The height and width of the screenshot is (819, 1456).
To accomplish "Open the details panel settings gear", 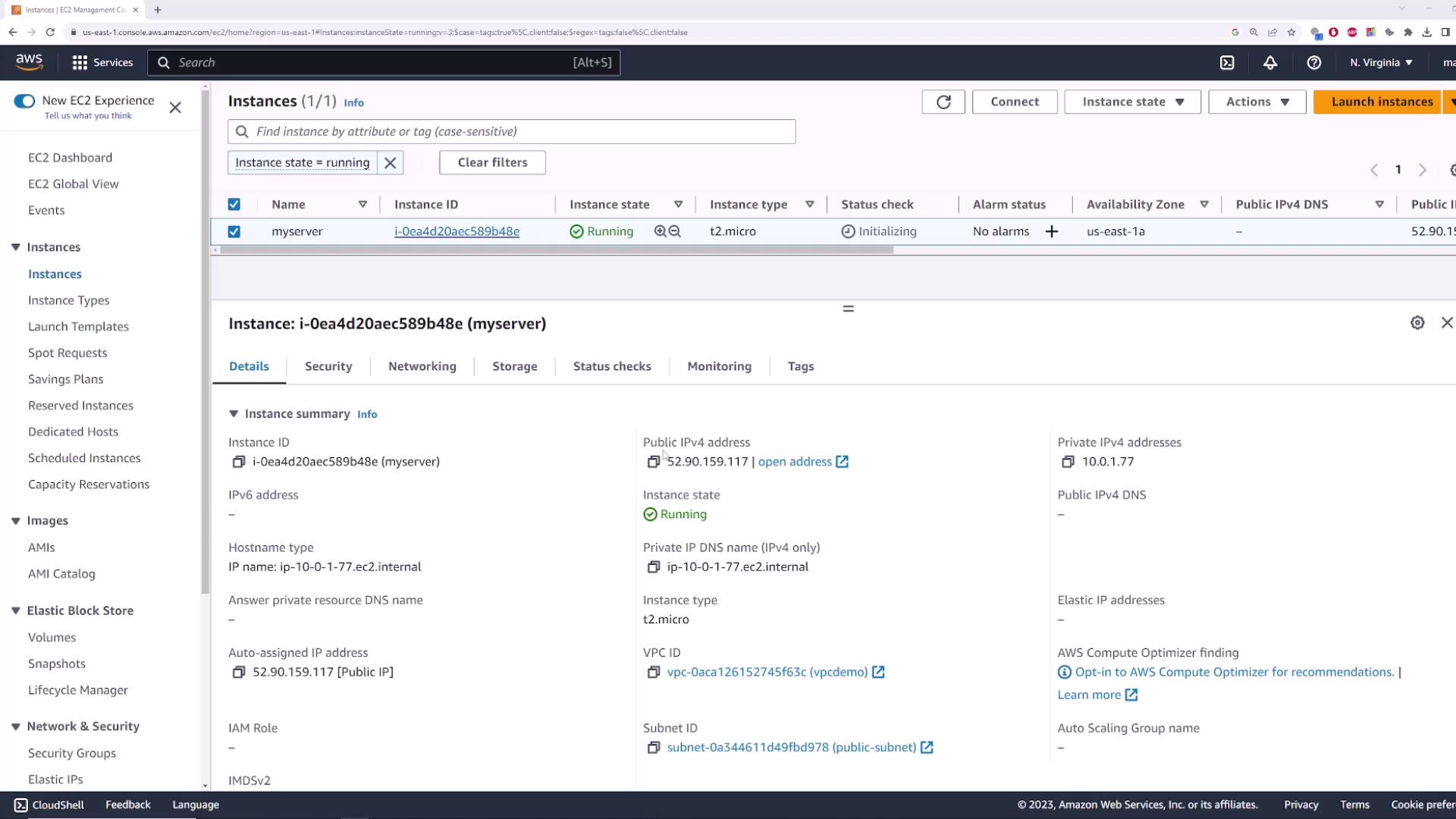I will tap(1417, 323).
